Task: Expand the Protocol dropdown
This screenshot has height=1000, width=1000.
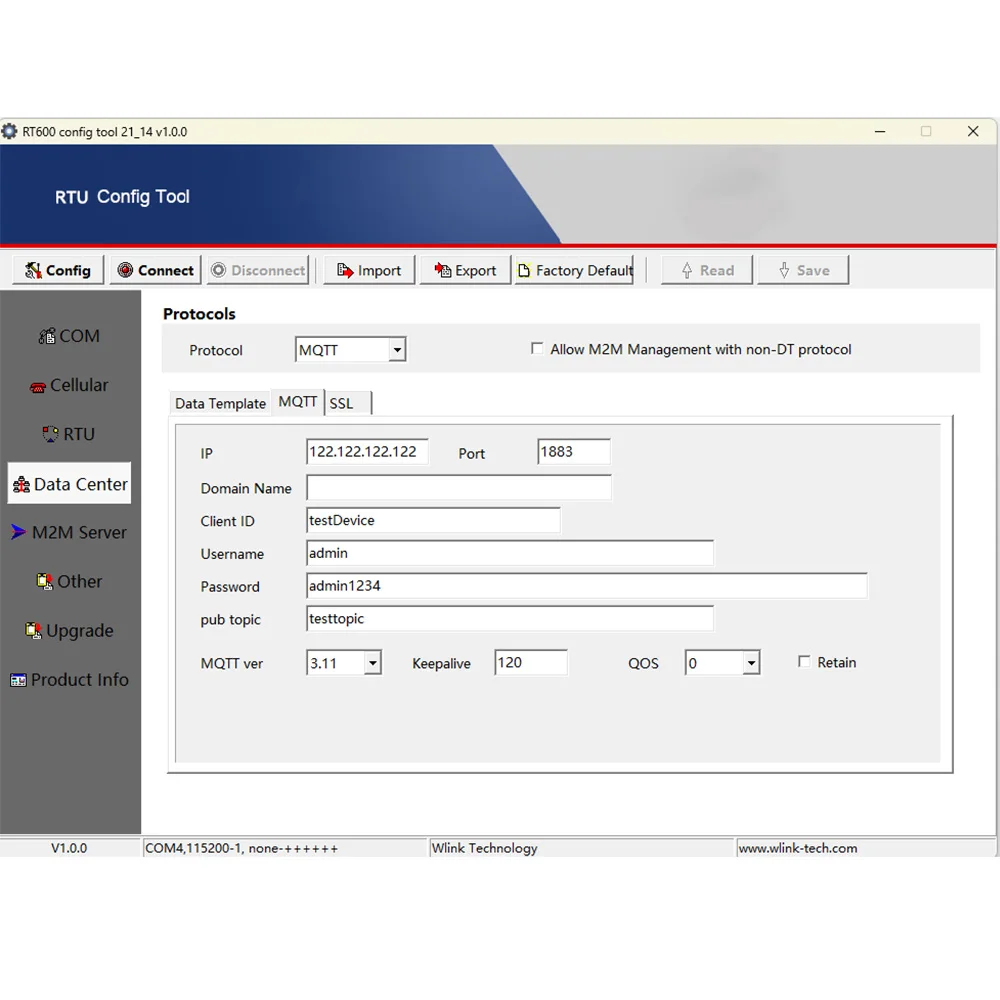Action: 397,350
